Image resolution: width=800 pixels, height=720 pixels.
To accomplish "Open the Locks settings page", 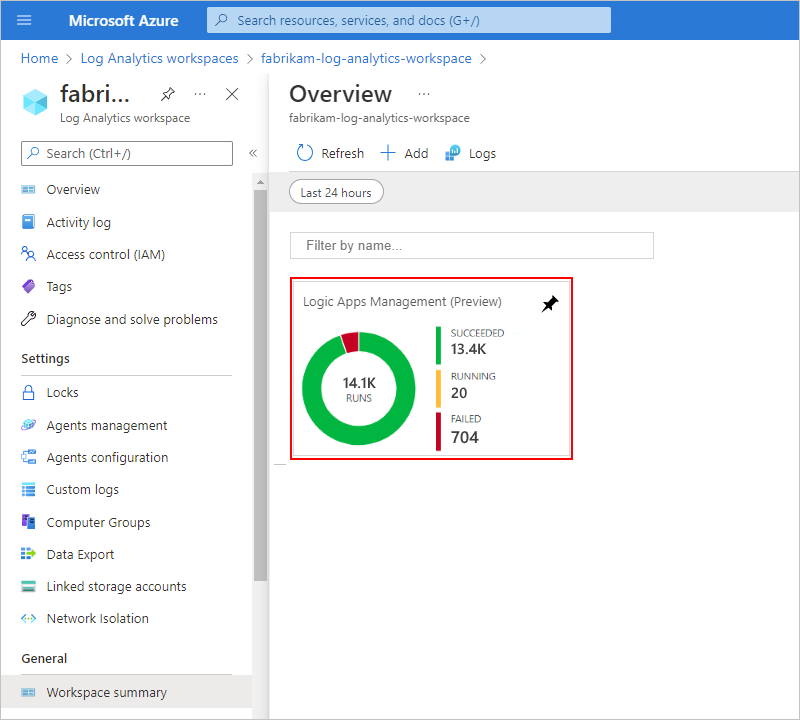I will click(62, 393).
